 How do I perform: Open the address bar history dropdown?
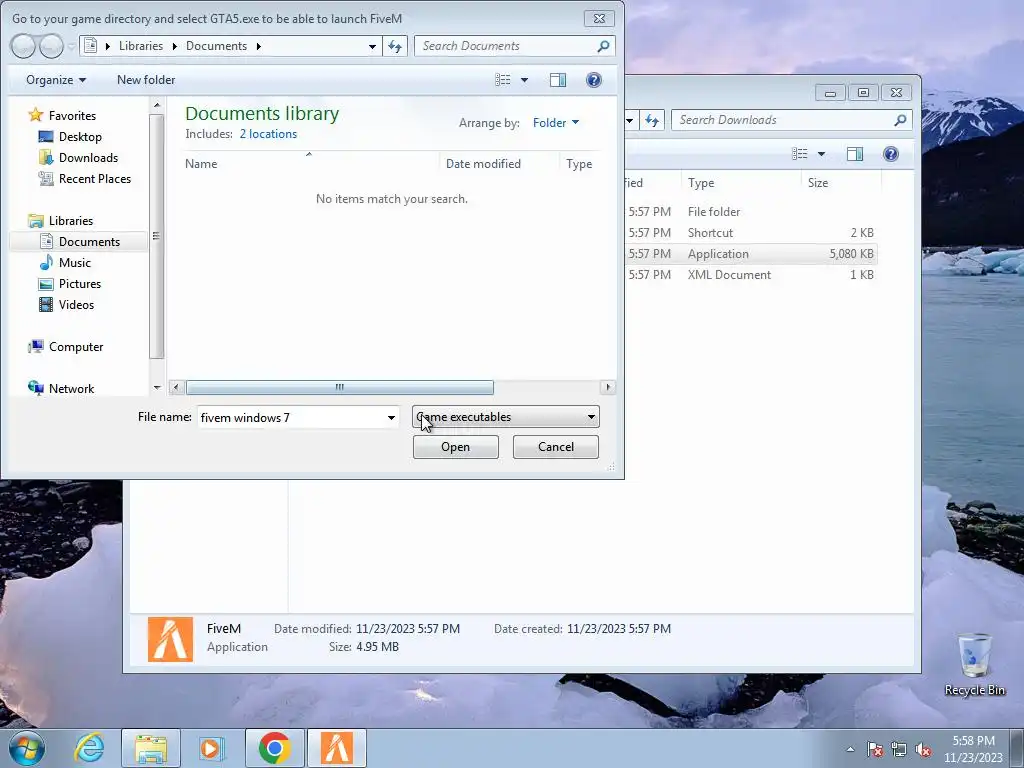pos(372,46)
